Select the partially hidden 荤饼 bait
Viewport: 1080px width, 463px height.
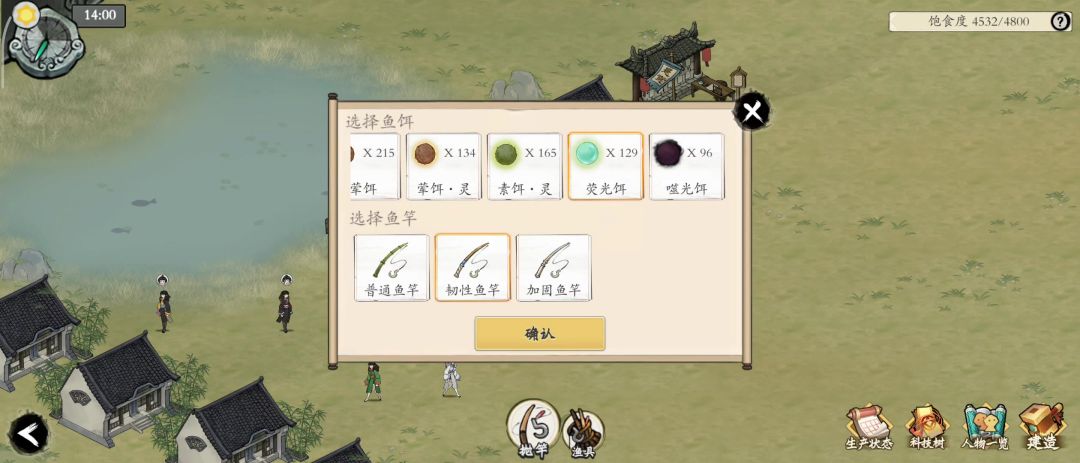pos(375,166)
